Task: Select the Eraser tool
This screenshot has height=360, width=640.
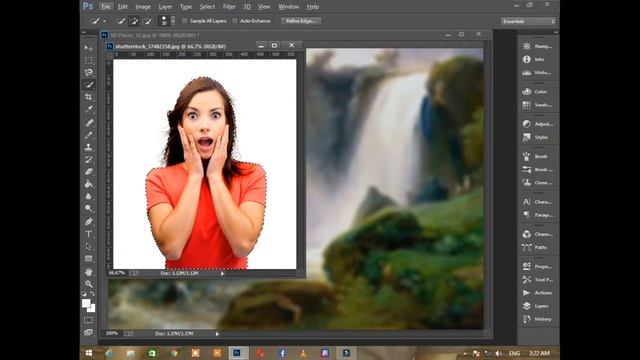Action: coord(89,171)
